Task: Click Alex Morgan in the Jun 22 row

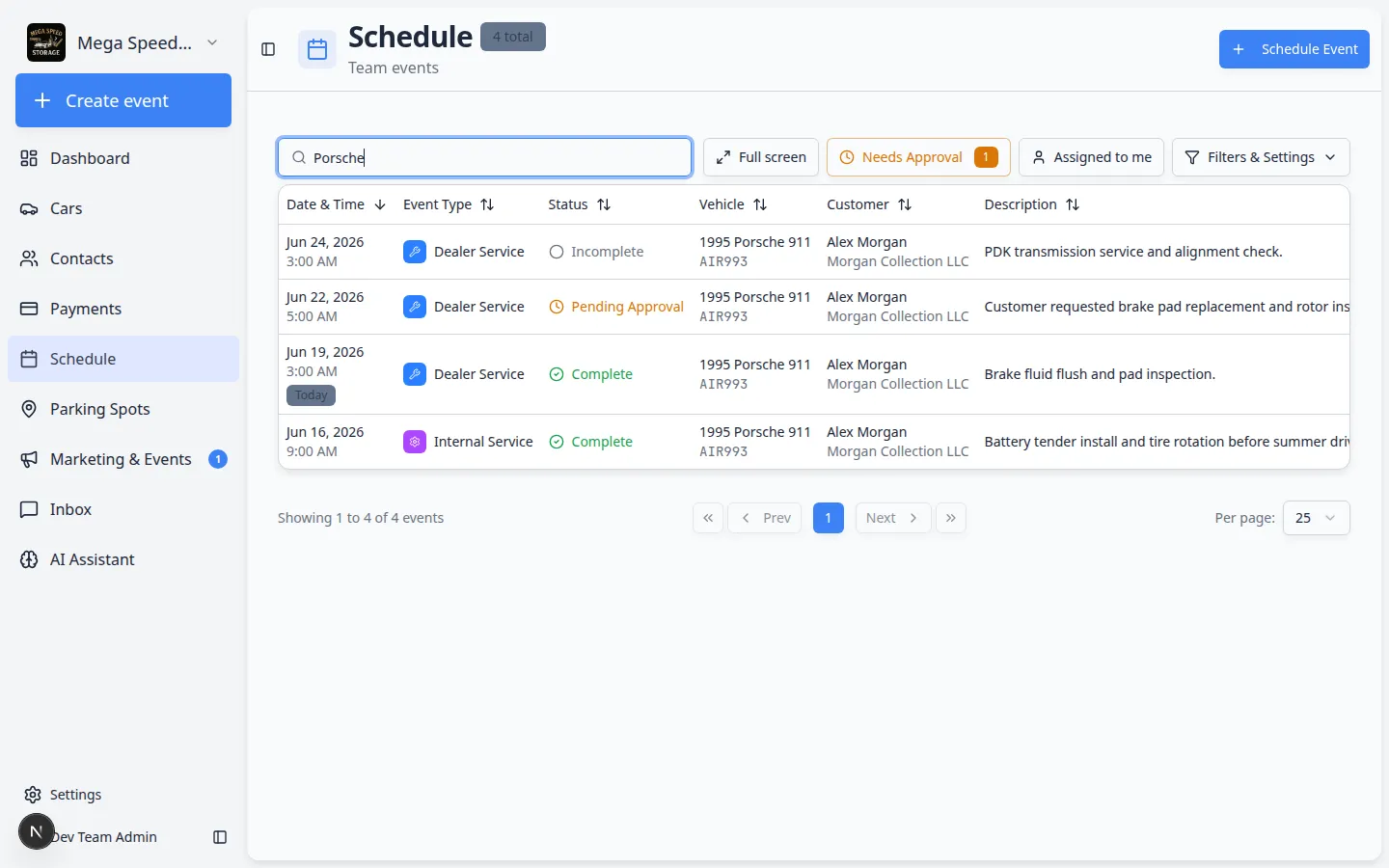Action: (x=866, y=297)
